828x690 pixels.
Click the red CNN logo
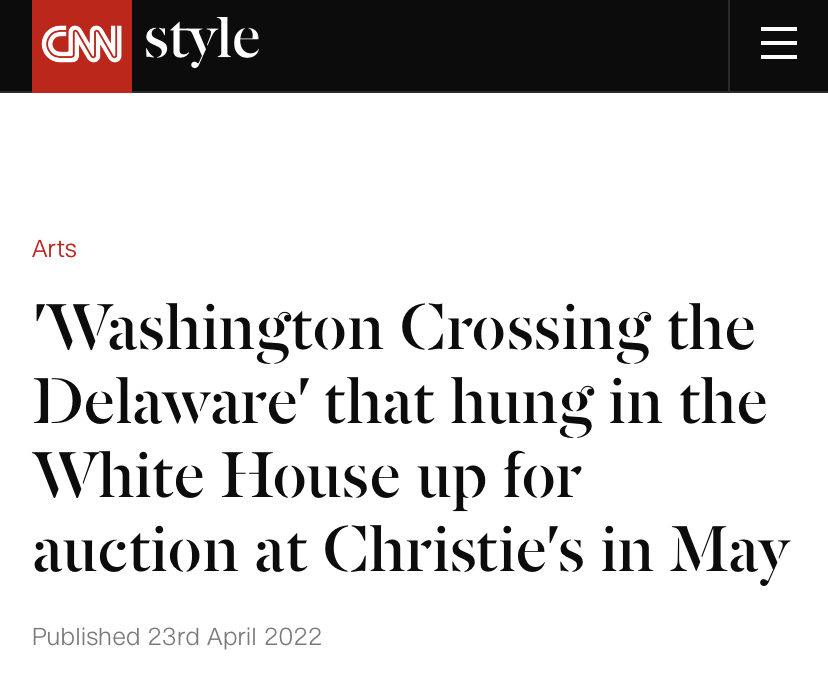82,45
